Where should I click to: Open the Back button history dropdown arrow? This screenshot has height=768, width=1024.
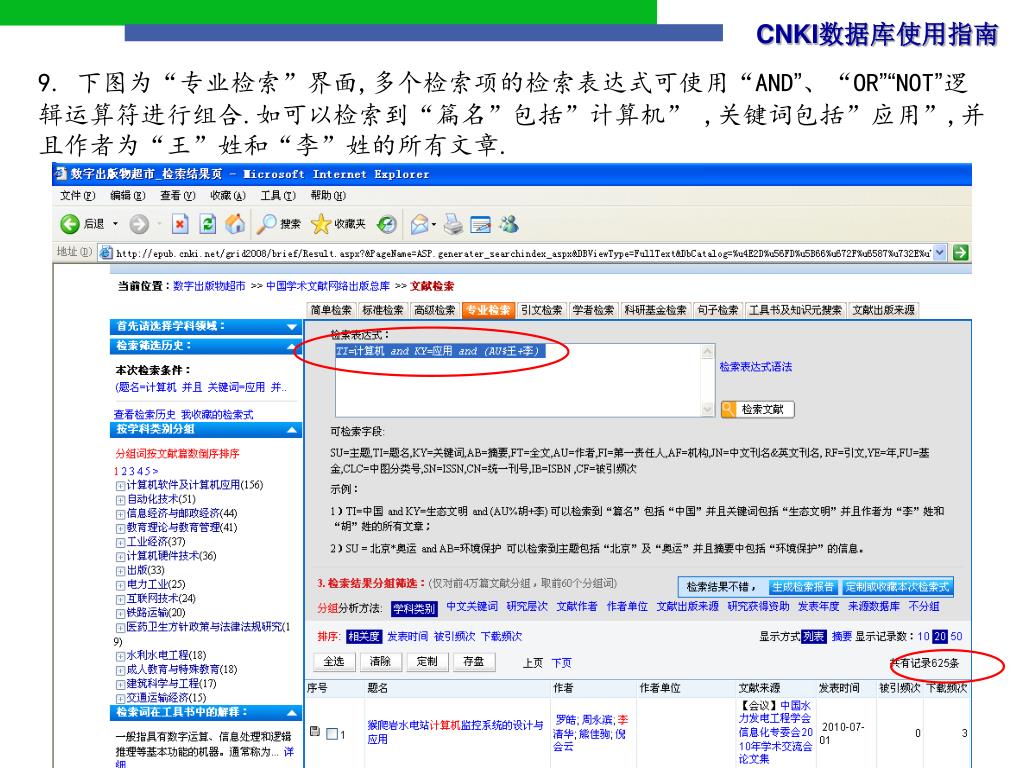(x=116, y=224)
